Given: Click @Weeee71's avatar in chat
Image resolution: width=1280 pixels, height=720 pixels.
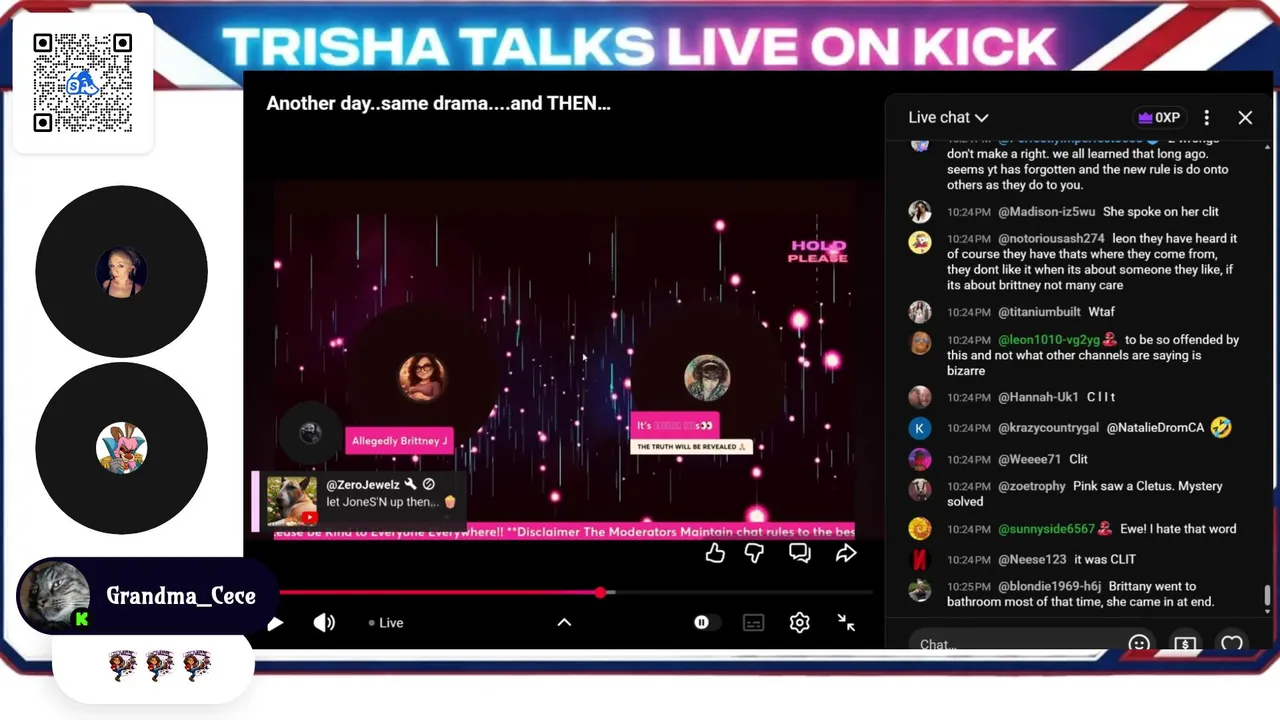Looking at the screenshot, I should point(920,459).
